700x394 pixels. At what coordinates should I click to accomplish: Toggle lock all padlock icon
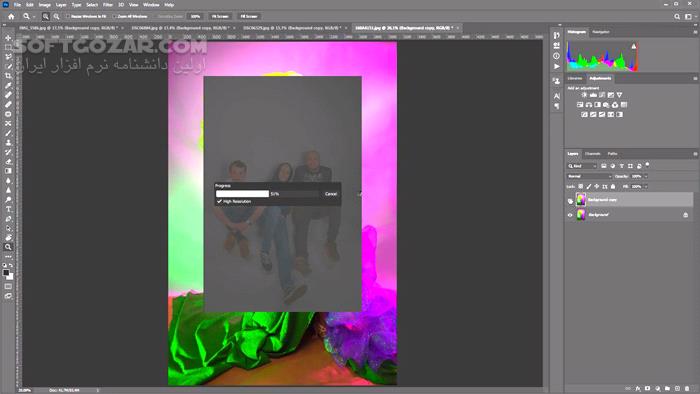(x=613, y=187)
